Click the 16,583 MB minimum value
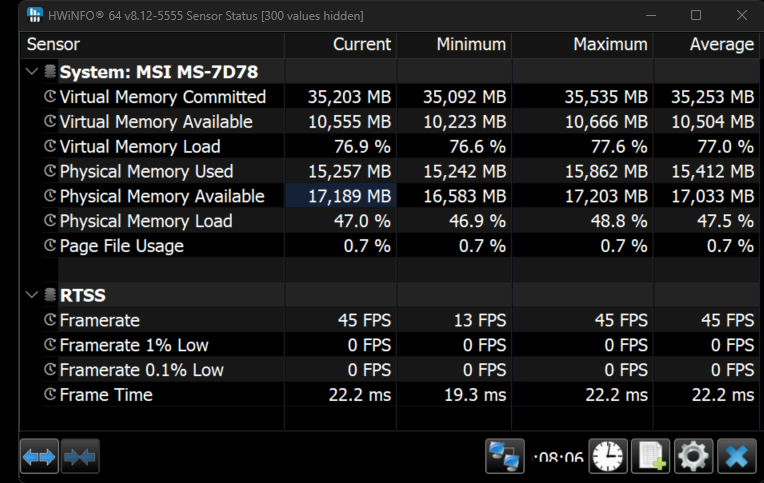This screenshot has width=764, height=483. [x=464, y=196]
